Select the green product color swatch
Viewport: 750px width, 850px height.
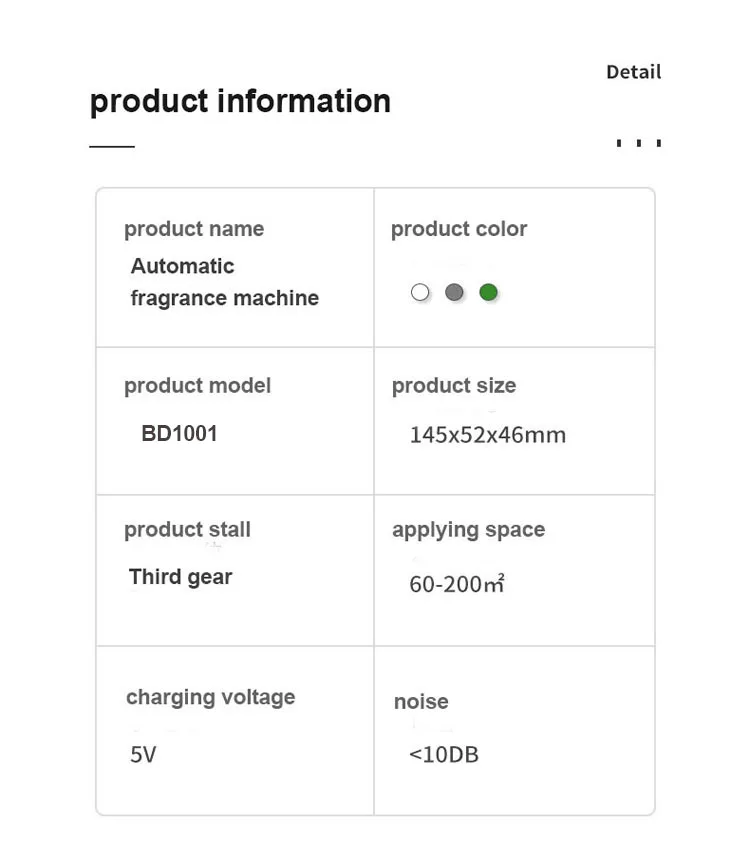[x=488, y=292]
